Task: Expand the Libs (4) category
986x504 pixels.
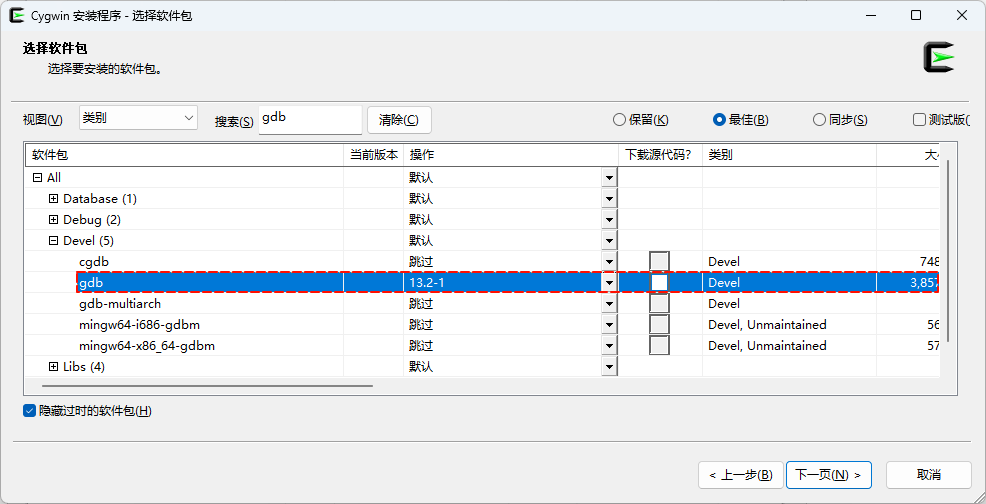Action: [53, 366]
